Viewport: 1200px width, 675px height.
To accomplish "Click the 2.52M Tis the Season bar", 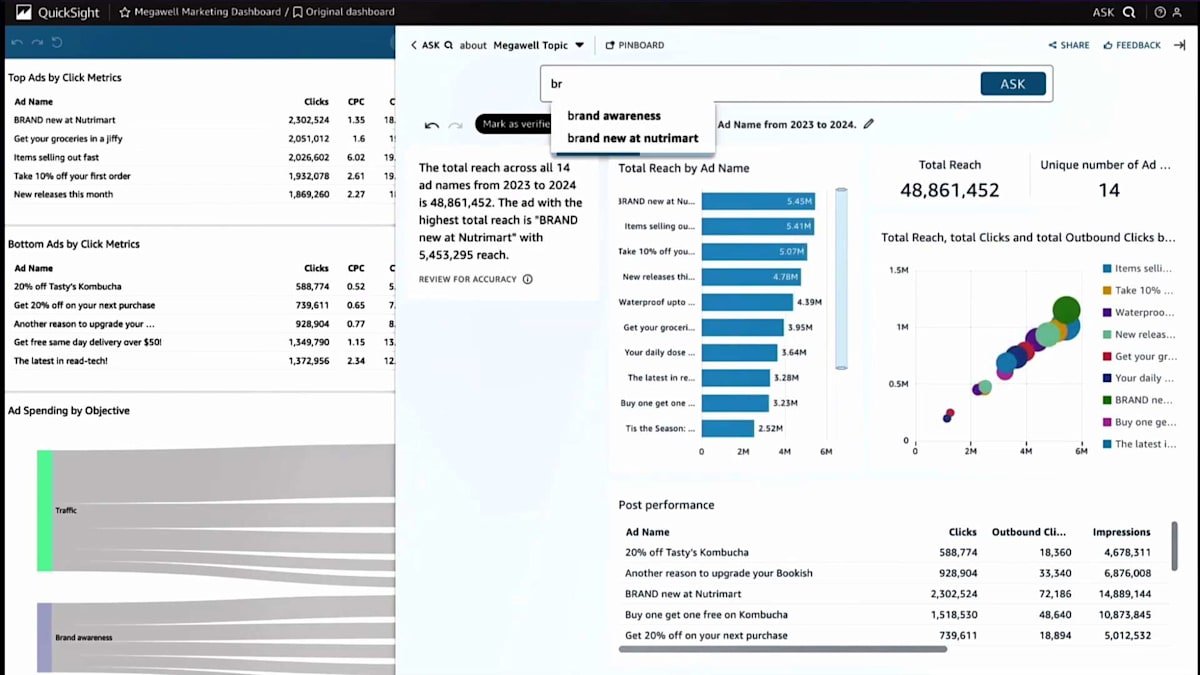I will point(728,428).
